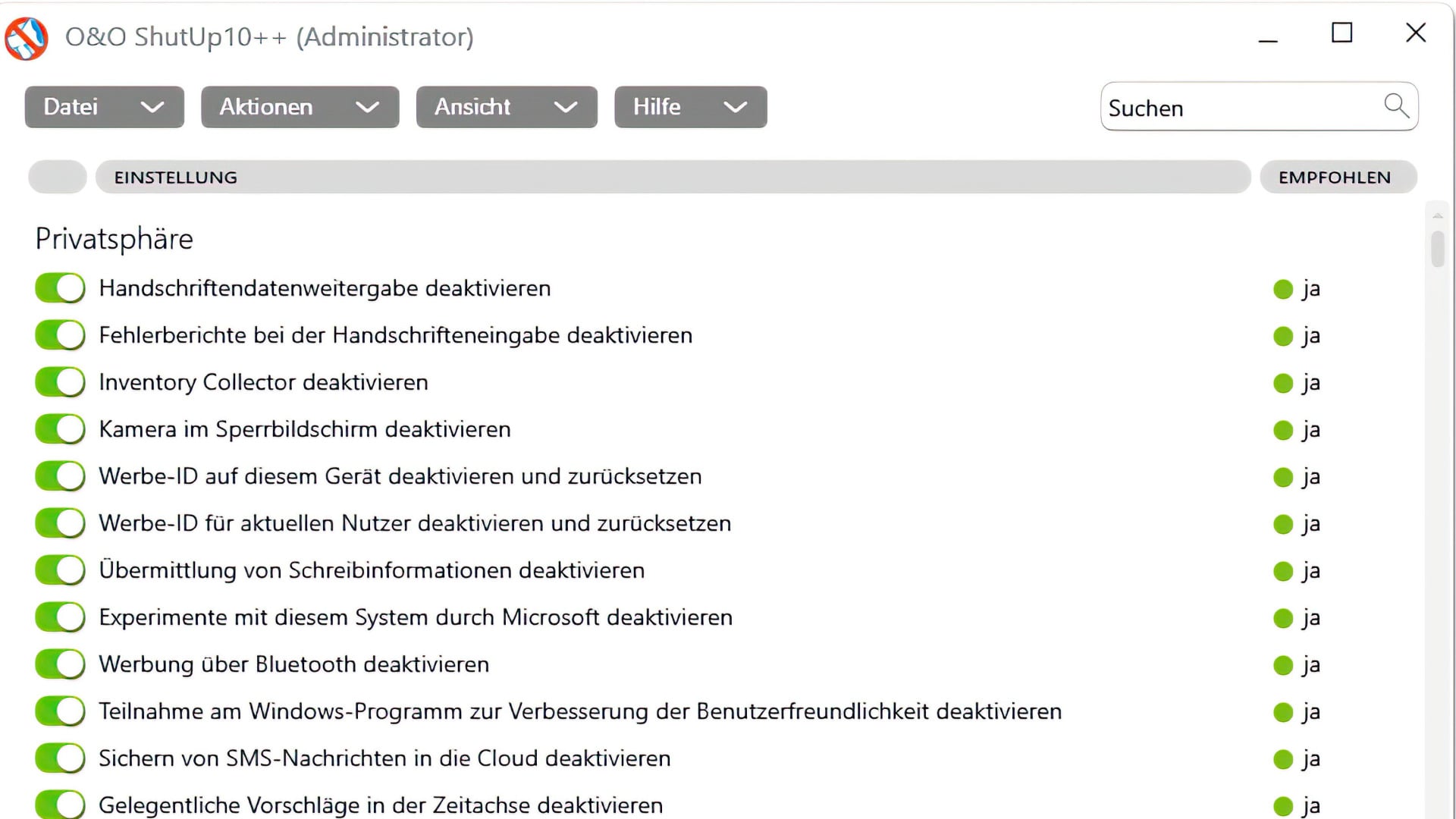Toggle Übermittlung von Schreibinformationen switch

point(60,570)
